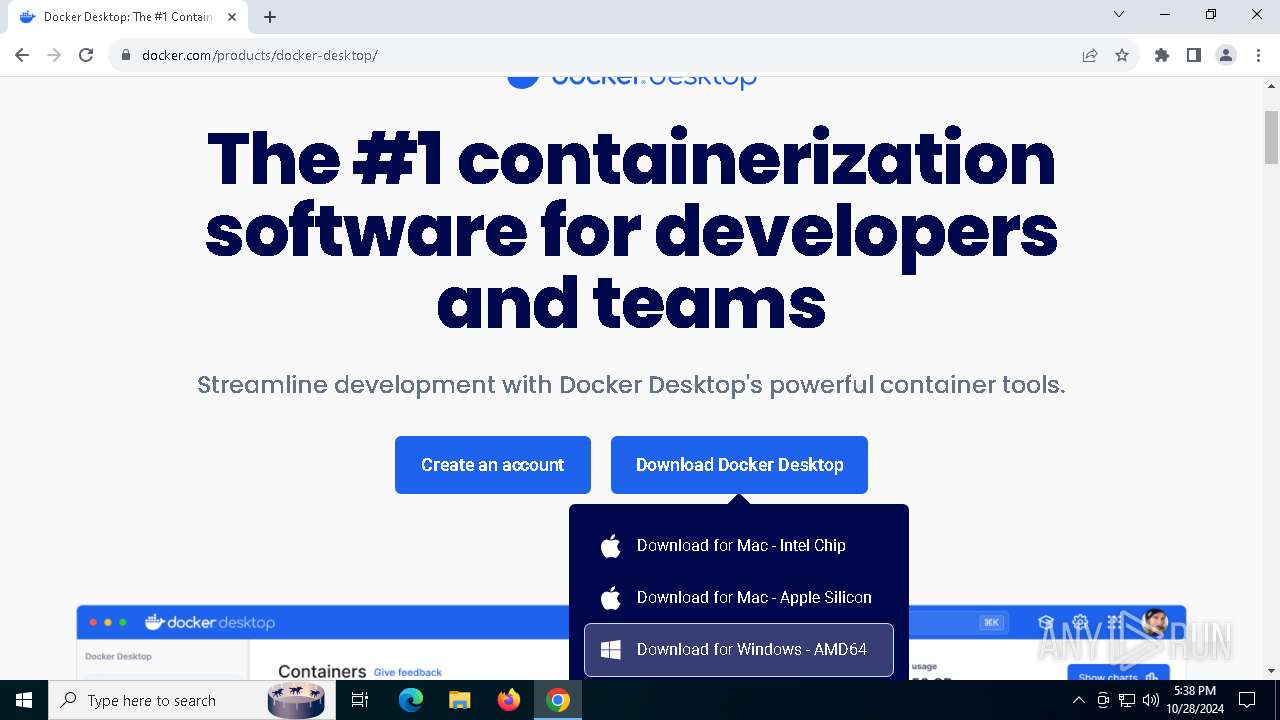Click the Apple logo beside Intel Chip
The image size is (1280, 720).
point(611,545)
